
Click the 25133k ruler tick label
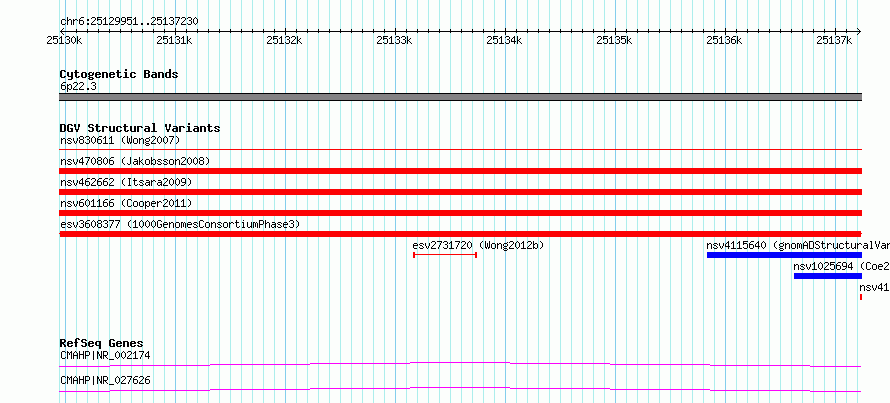tap(395, 40)
